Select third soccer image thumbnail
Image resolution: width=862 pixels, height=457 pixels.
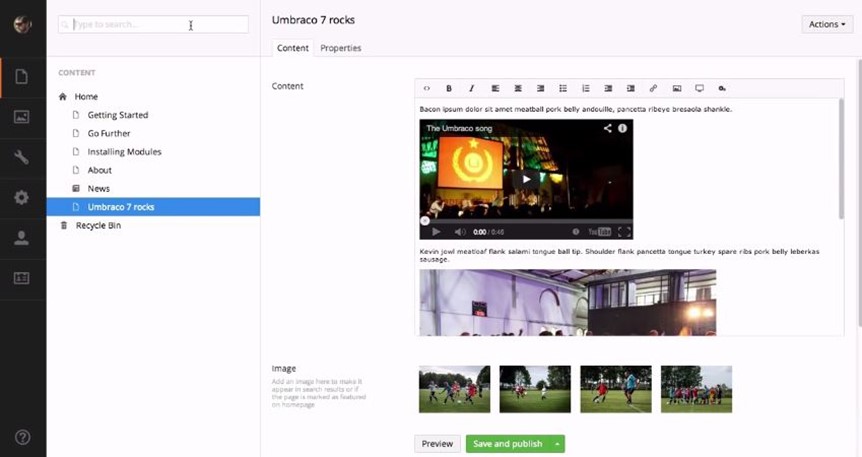(x=616, y=389)
